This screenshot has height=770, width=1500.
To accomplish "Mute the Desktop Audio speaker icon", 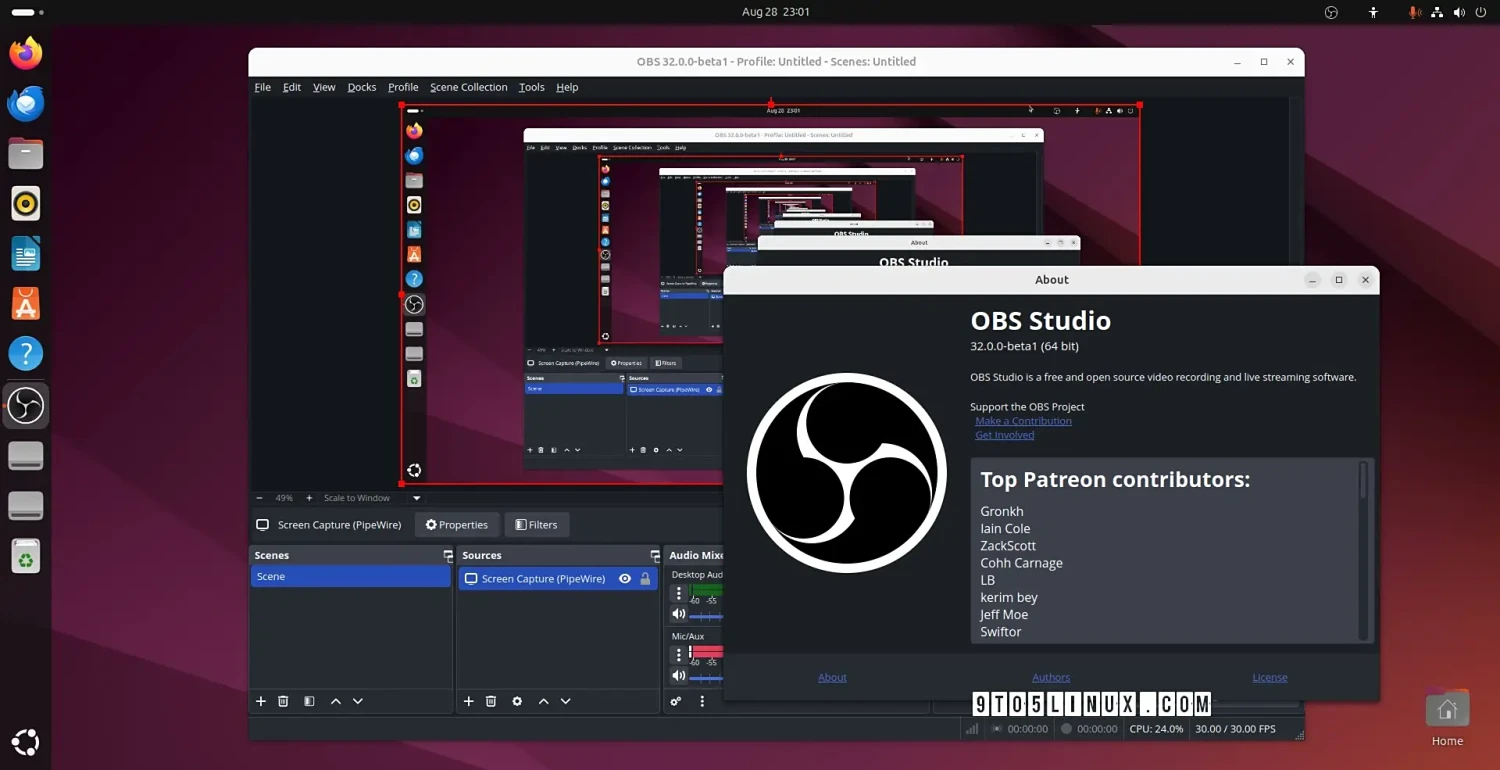I will 679,614.
